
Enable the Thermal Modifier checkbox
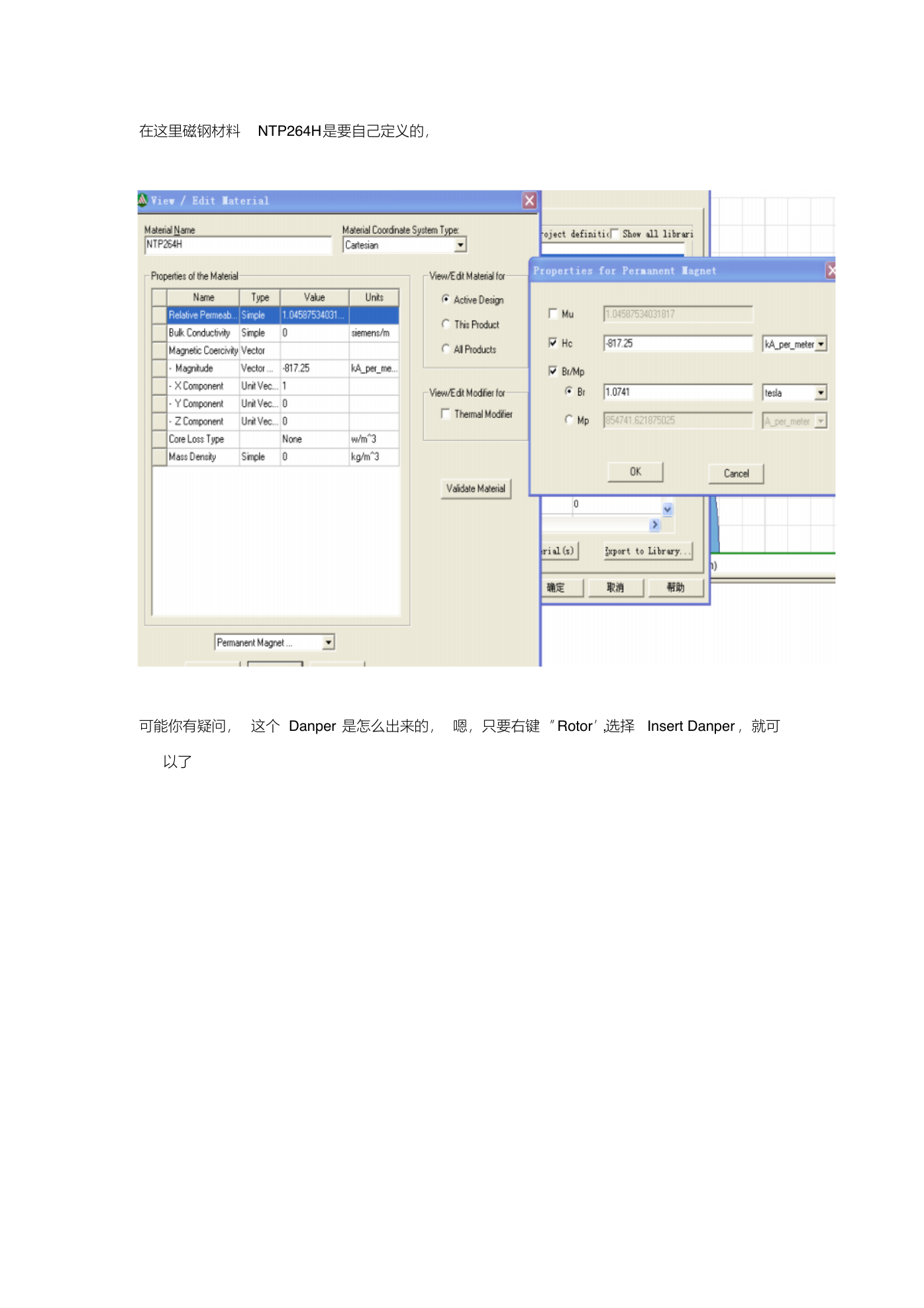446,413
